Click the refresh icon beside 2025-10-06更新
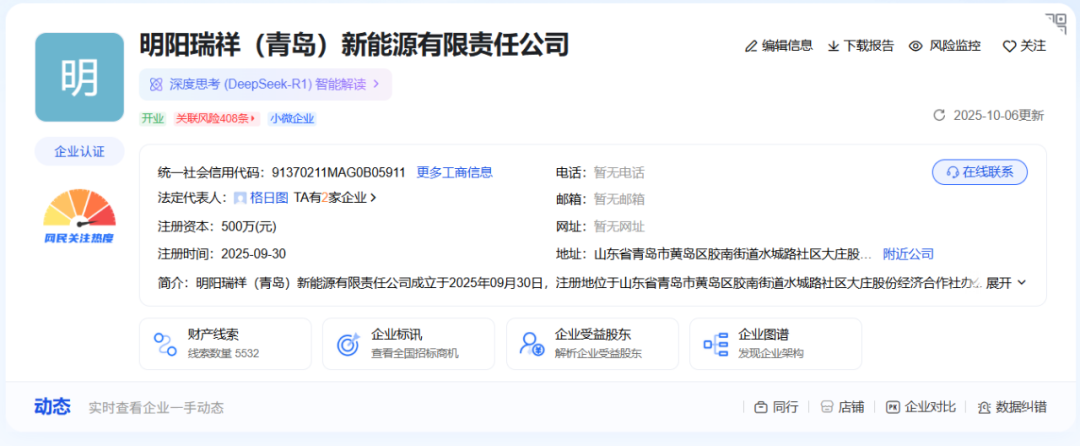Viewport: 1080px width, 446px height. (x=939, y=115)
